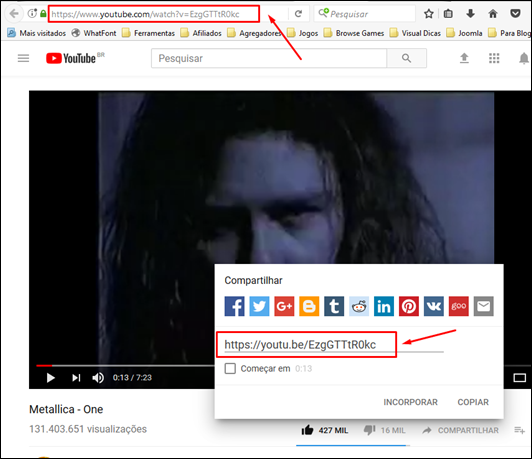Click the 0:13 start time value
Screen dimensions: 532x459
(303, 368)
